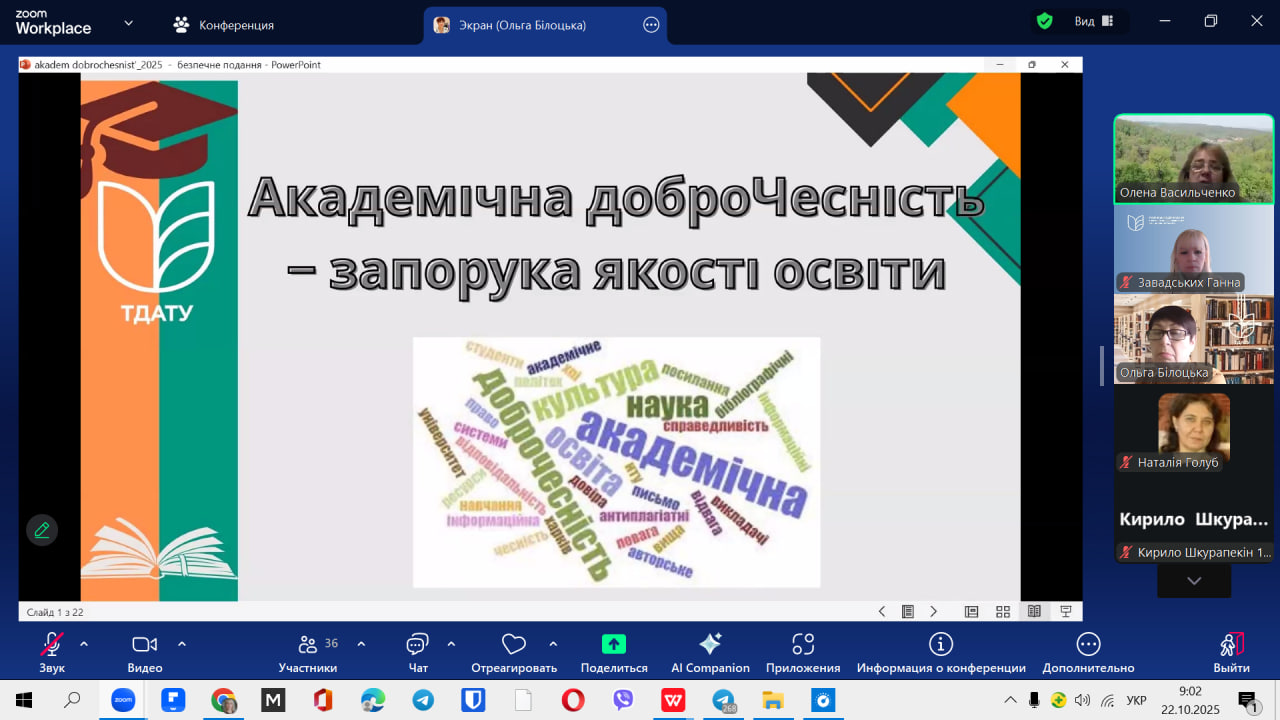Open the Чат chat panel
The image size is (1280, 720).
tap(418, 652)
